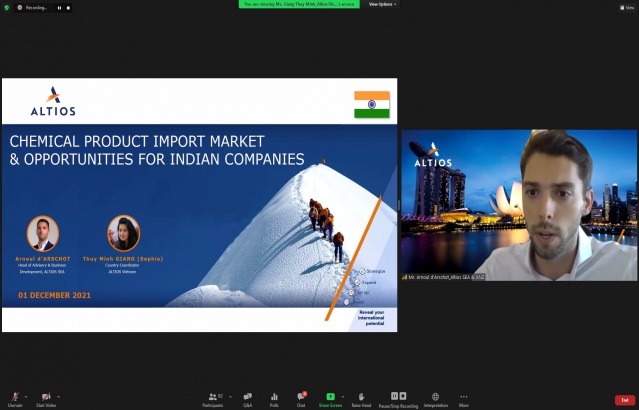Start video with the camera icon
639x410 pixels.
(x=46, y=399)
